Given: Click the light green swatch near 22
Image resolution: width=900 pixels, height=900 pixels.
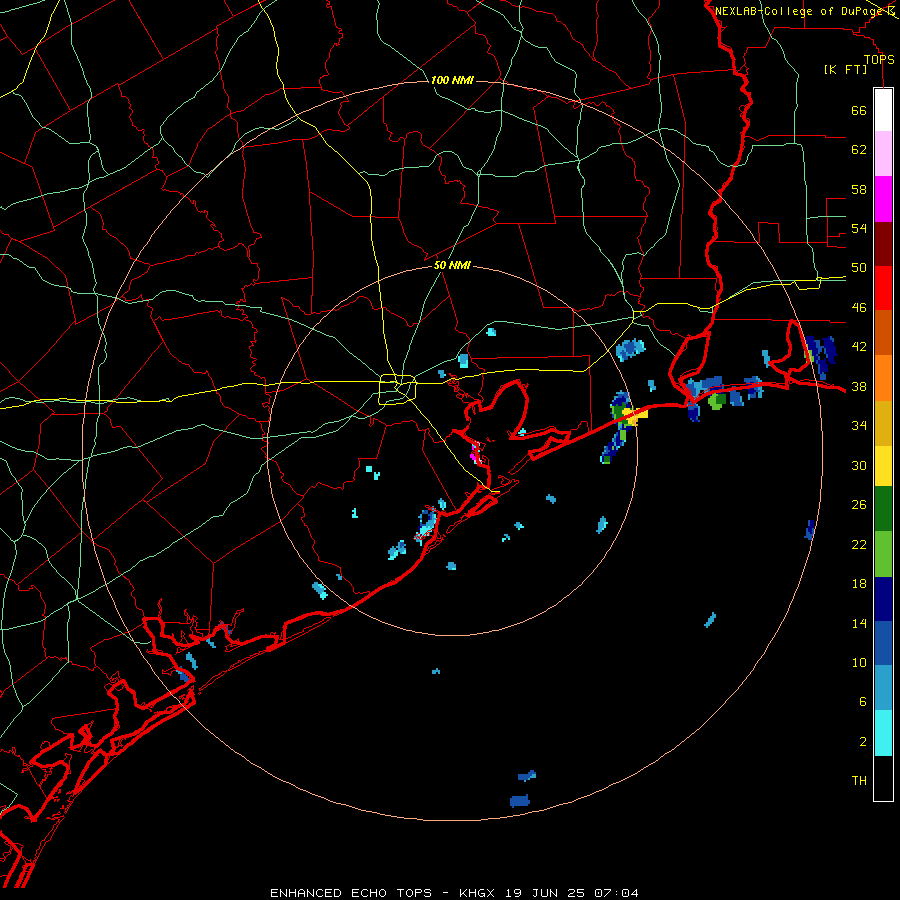Looking at the screenshot, I should 883,553.
